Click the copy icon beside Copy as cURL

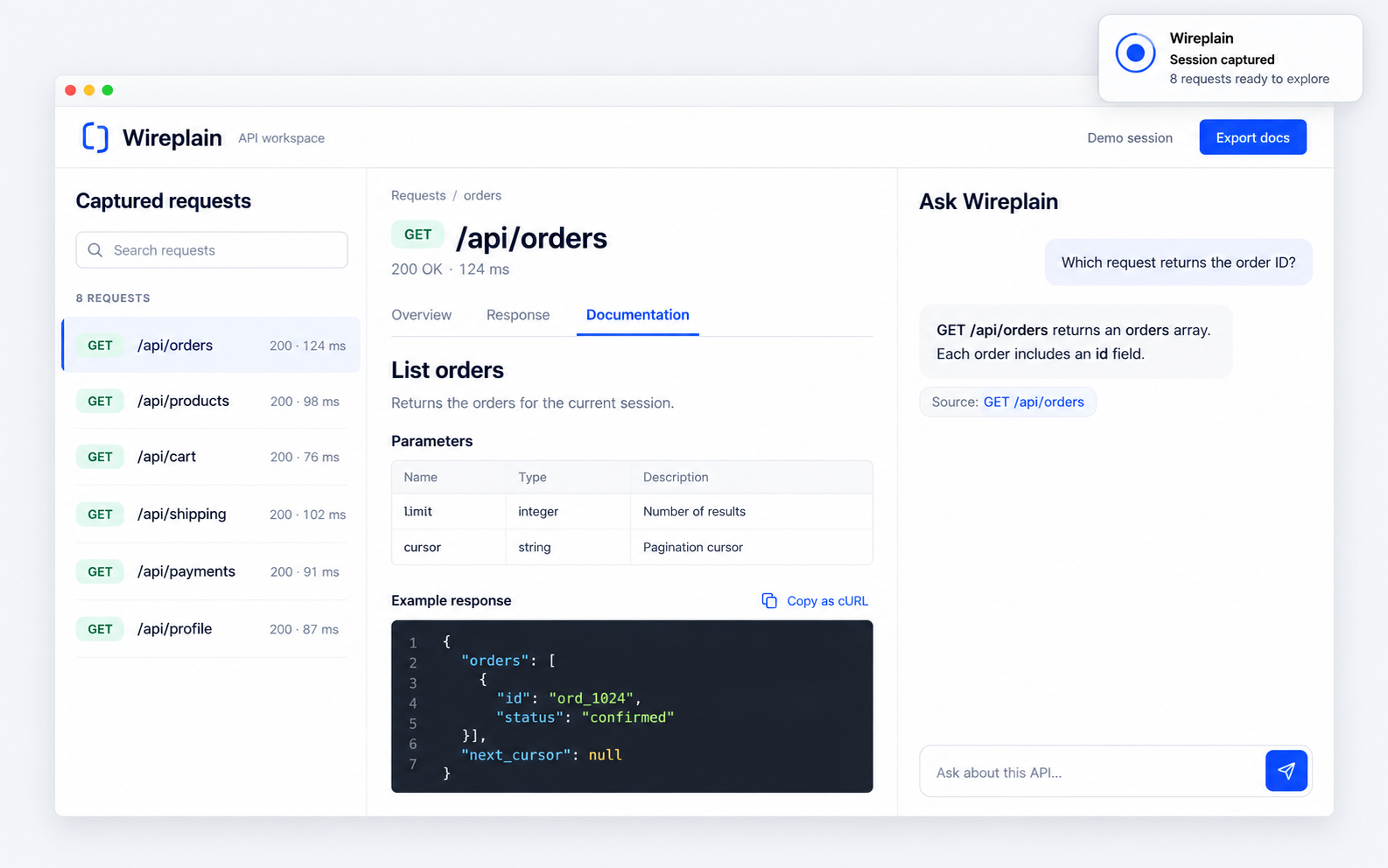769,600
